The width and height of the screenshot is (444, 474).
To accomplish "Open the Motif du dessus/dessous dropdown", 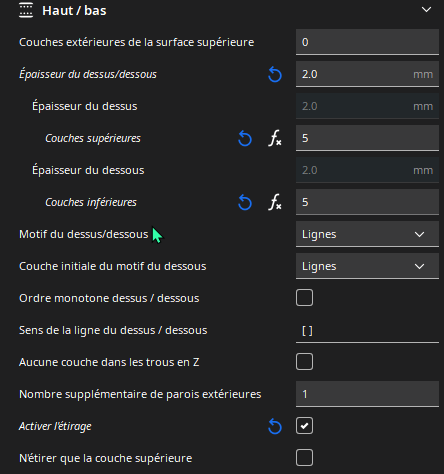I will (367, 234).
